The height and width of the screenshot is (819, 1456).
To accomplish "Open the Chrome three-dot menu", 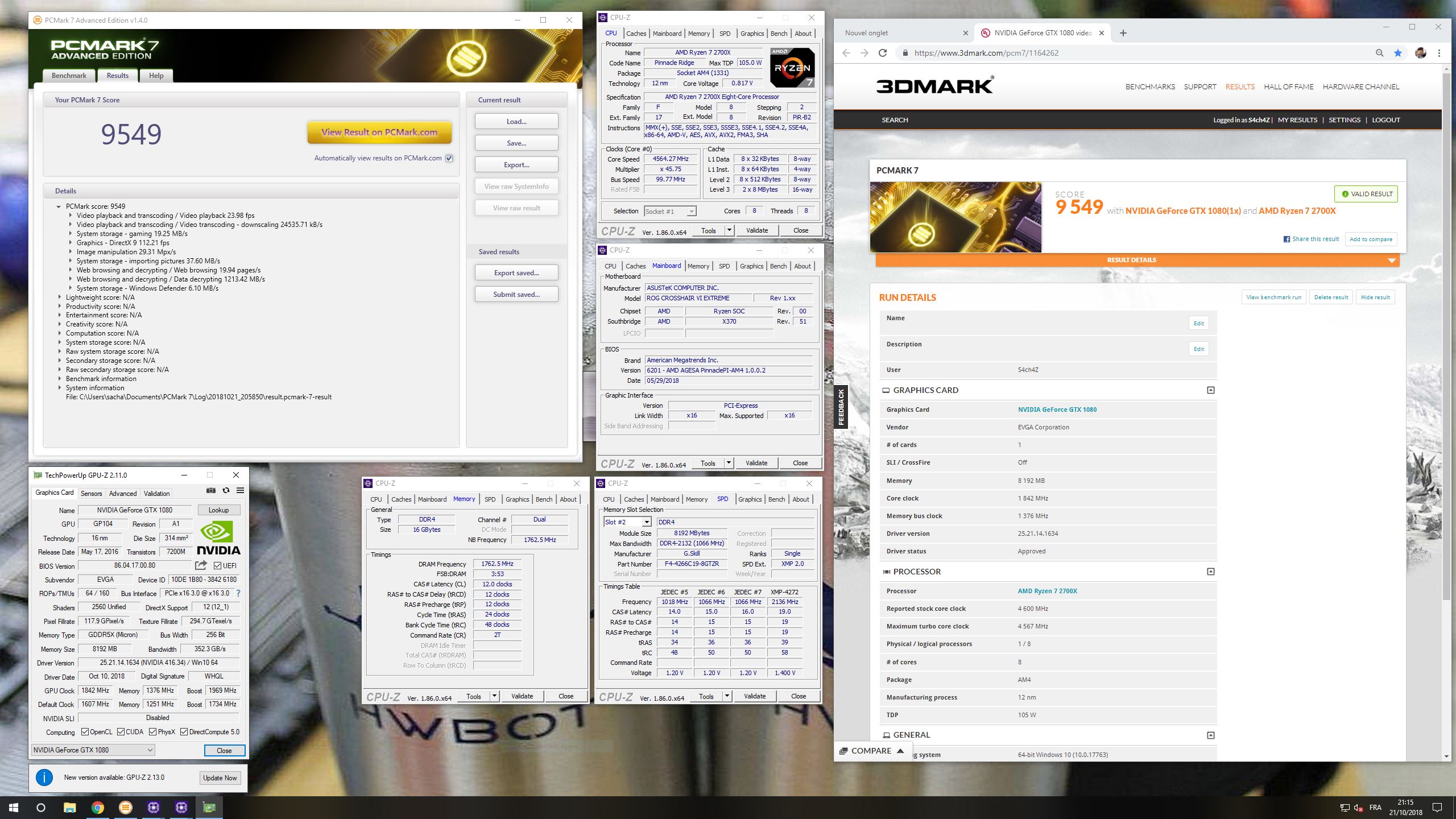I will pyautogui.click(x=1440, y=53).
